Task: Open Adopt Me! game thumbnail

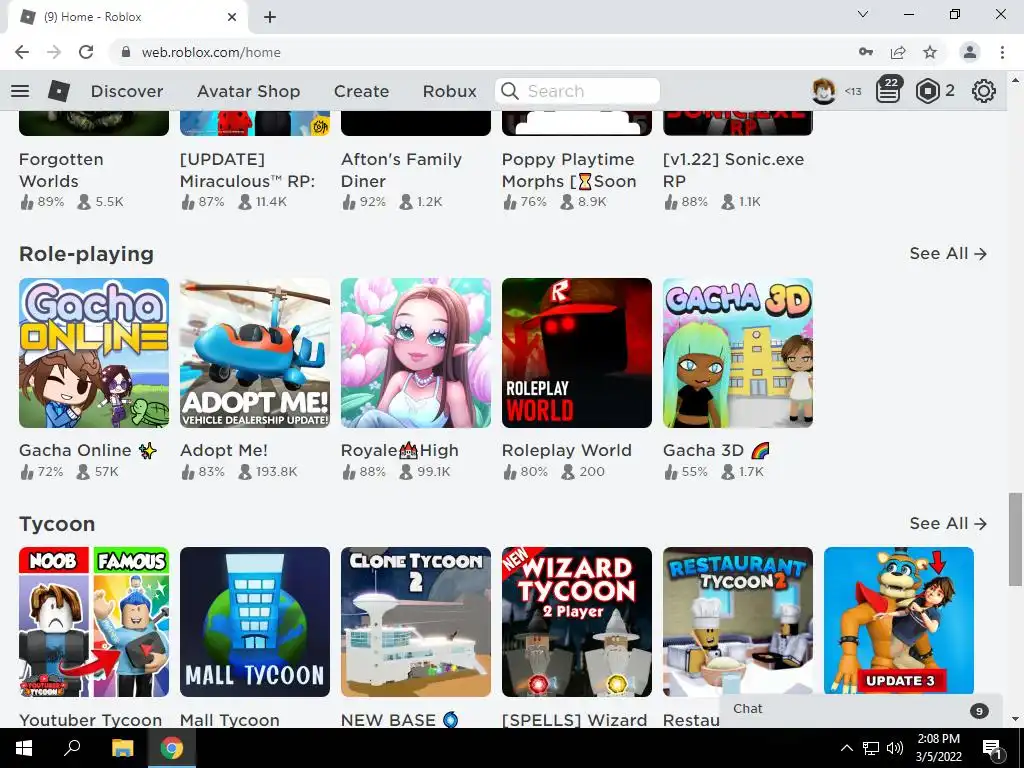Action: click(255, 353)
